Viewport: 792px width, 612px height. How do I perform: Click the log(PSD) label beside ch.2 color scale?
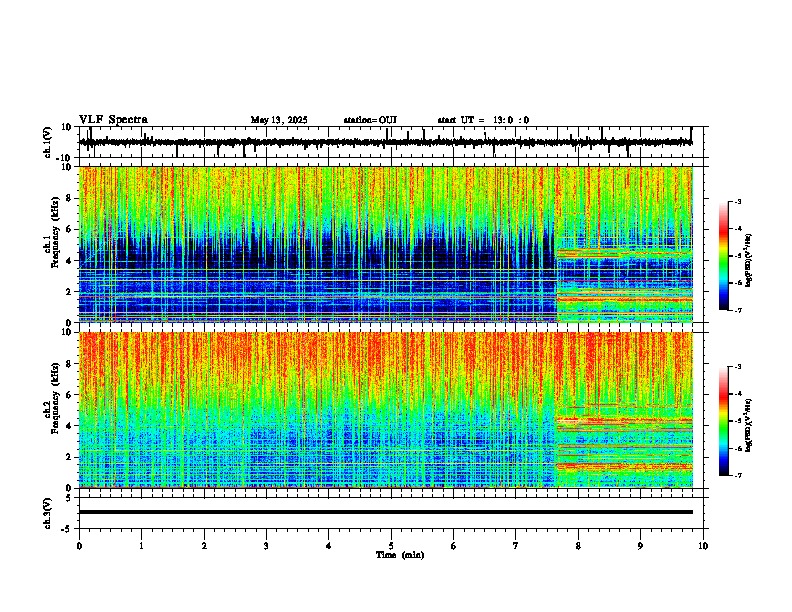[x=748, y=425]
